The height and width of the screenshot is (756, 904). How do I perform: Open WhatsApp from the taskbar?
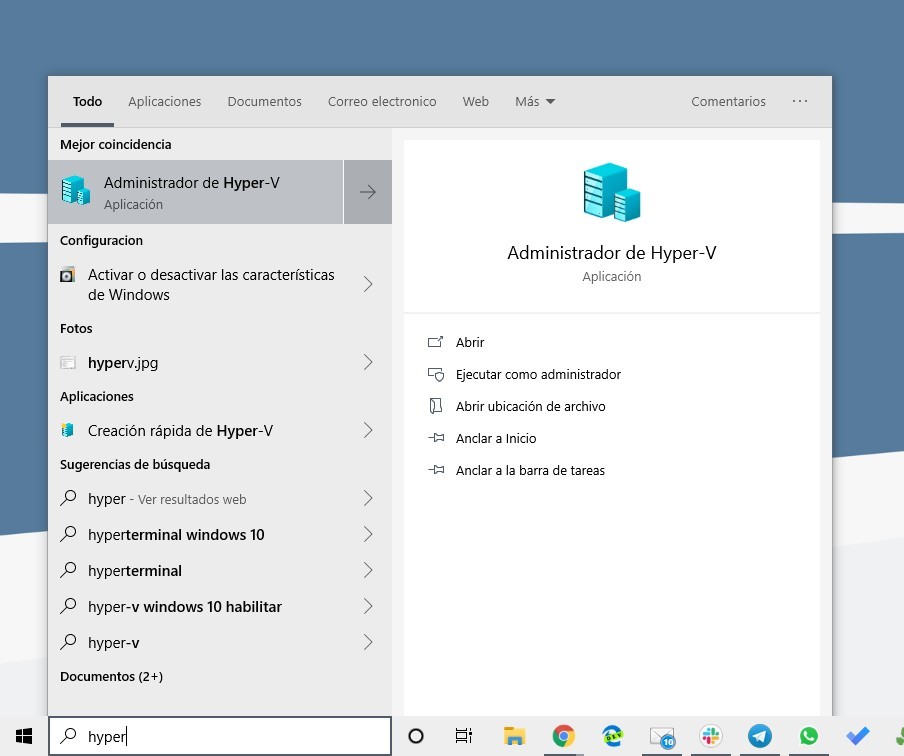click(x=809, y=736)
